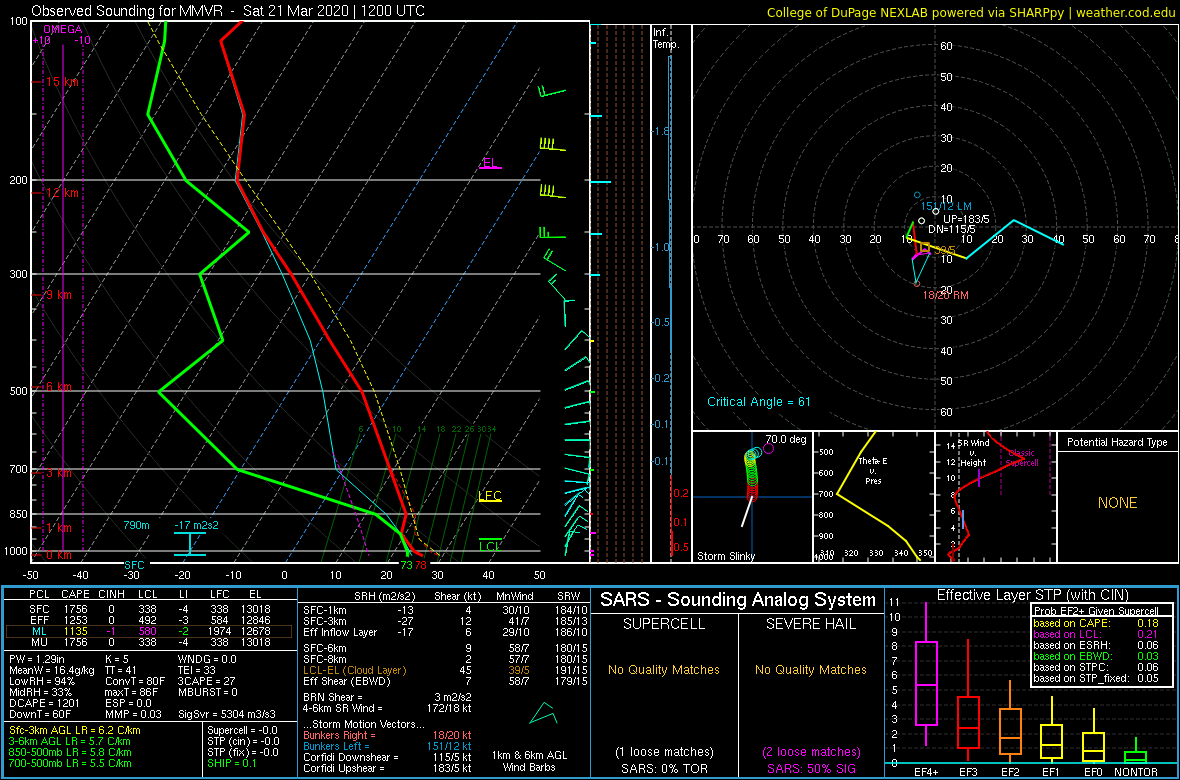Click the cyan "790m" value
Image resolution: width=1180 pixels, height=780 pixels.
[137, 526]
